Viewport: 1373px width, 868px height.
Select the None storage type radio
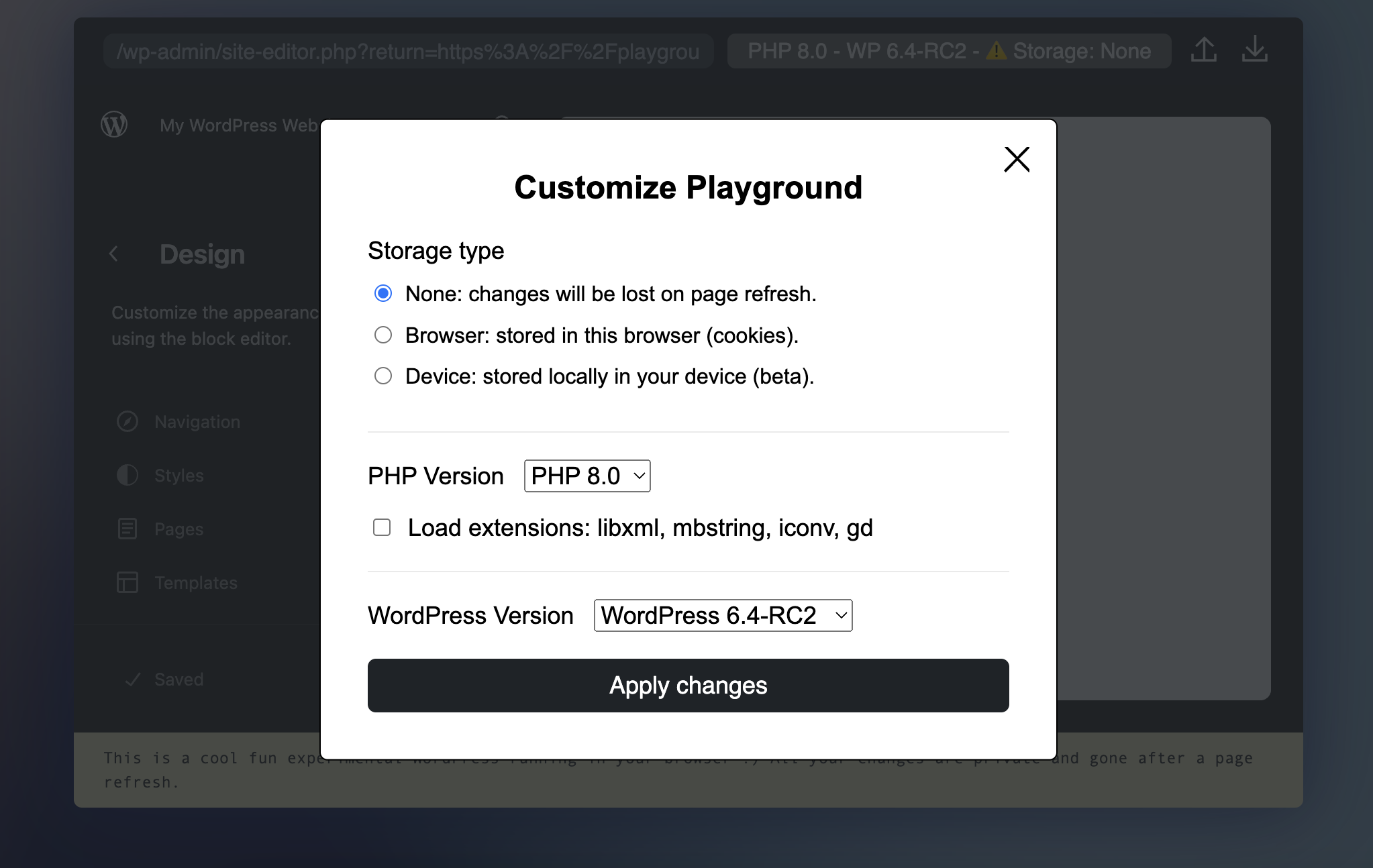[383, 294]
